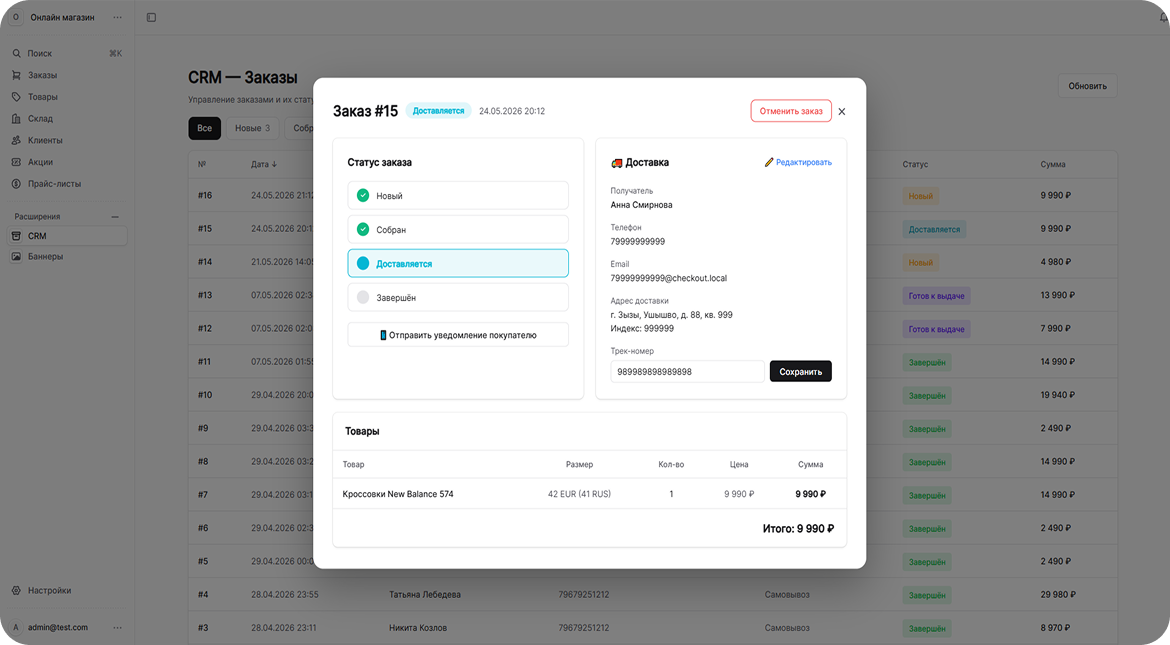Open the Прайс-листы sidebar item

coord(67,184)
